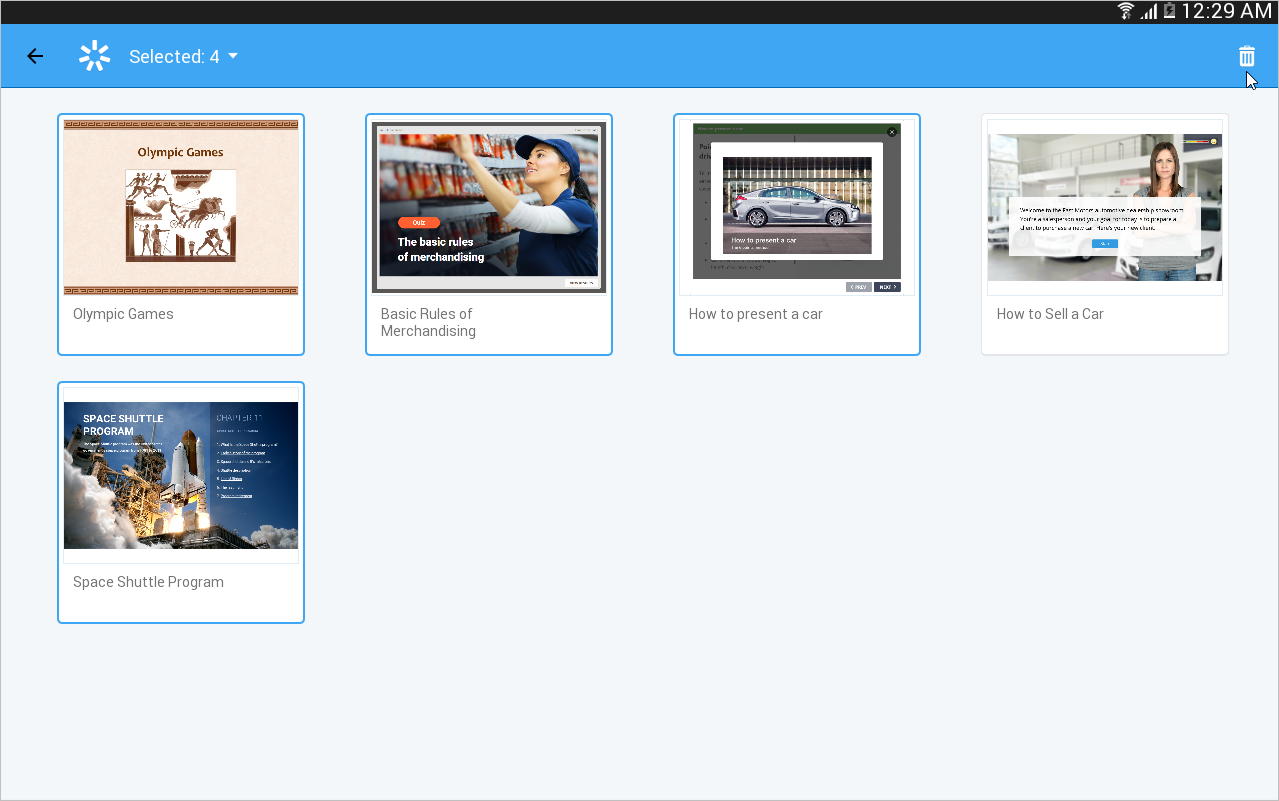The width and height of the screenshot is (1279, 801).
Task: Click the How to Sell a Car thumbnail
Action: pos(1104,207)
